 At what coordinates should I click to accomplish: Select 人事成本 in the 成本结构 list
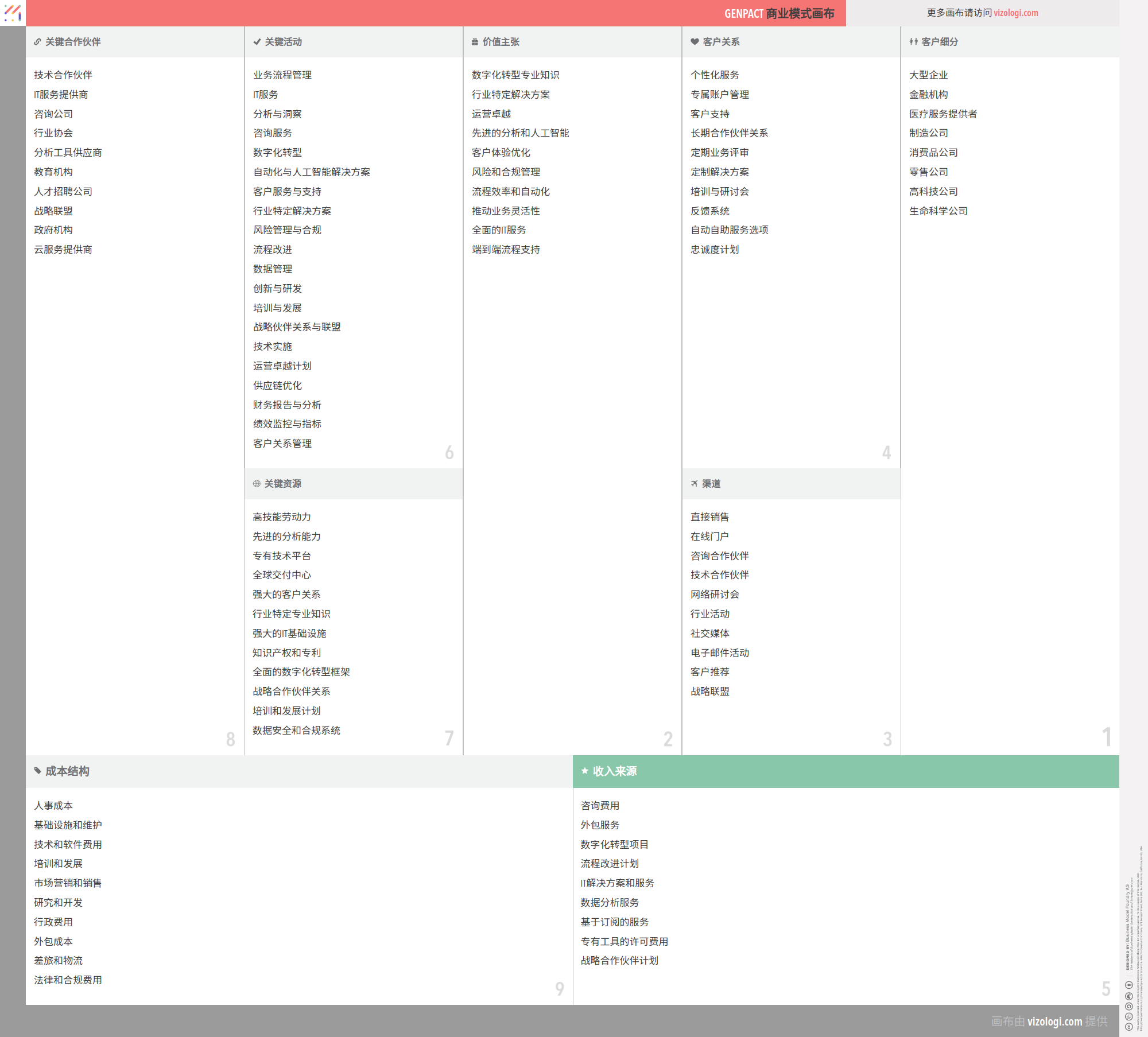pos(53,806)
